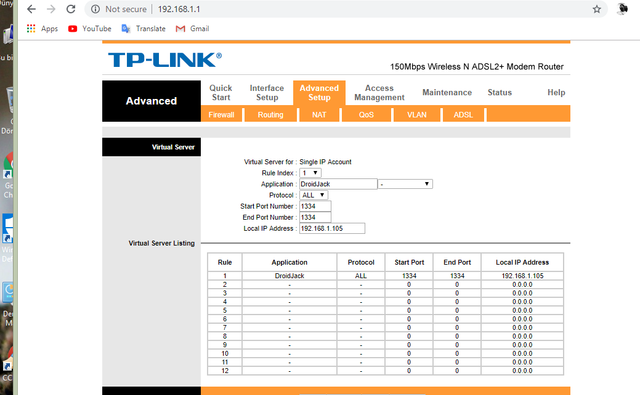This screenshot has width=640, height=395.
Task: Reload the router page
Action: [x=71, y=9]
